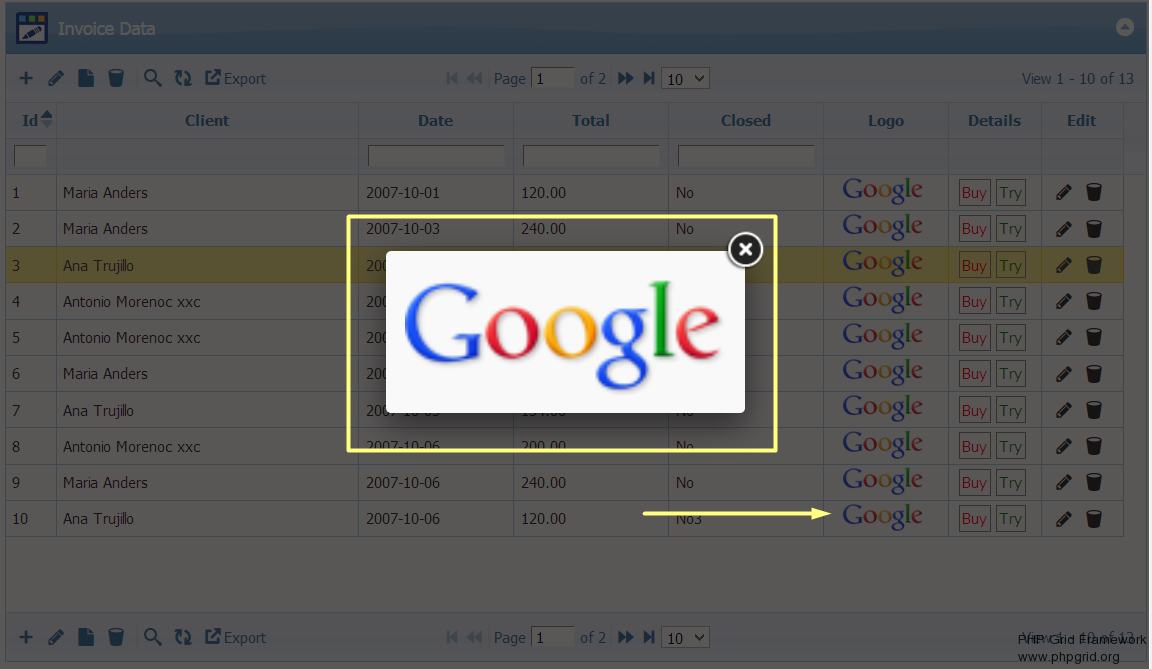The height and width of the screenshot is (669, 1152).
Task: Jump to last page in top pager
Action: [x=649, y=78]
